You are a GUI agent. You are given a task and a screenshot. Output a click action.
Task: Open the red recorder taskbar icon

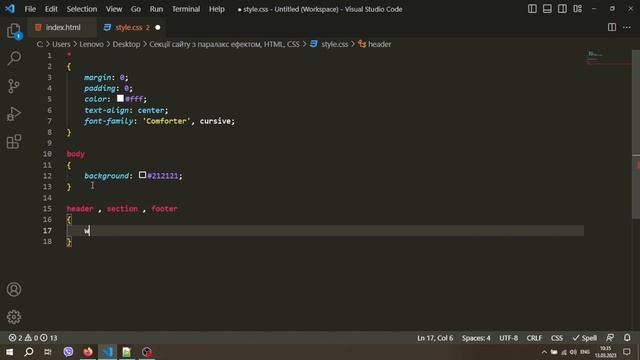(x=147, y=352)
